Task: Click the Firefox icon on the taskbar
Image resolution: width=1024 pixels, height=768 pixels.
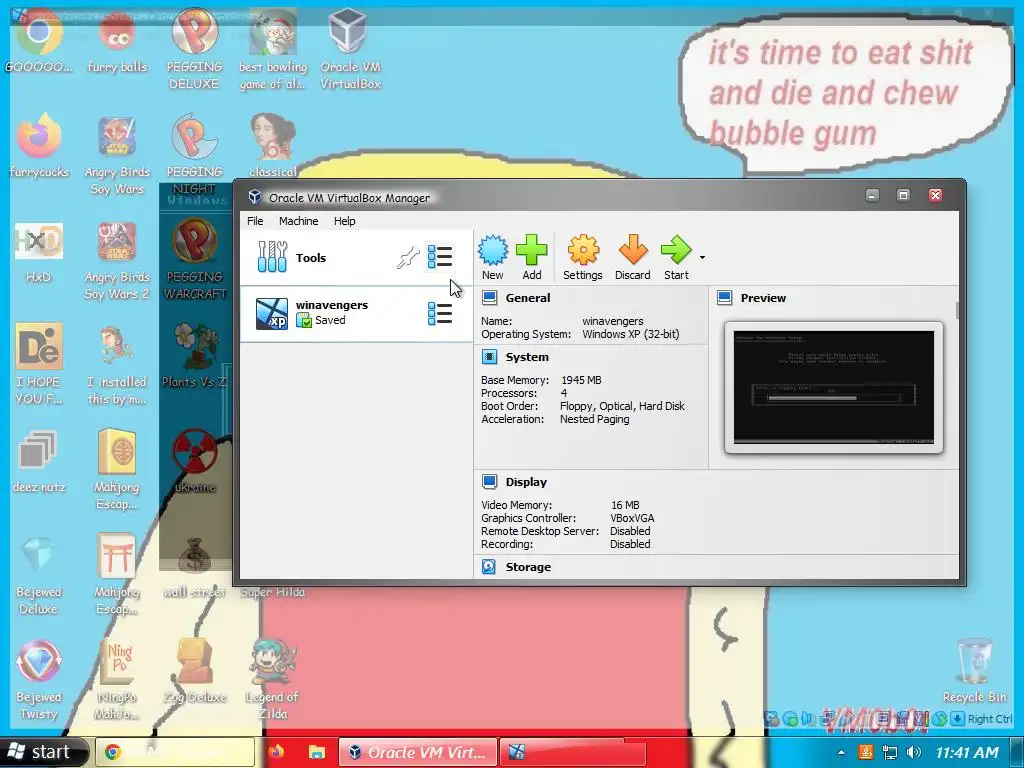Action: (276, 752)
